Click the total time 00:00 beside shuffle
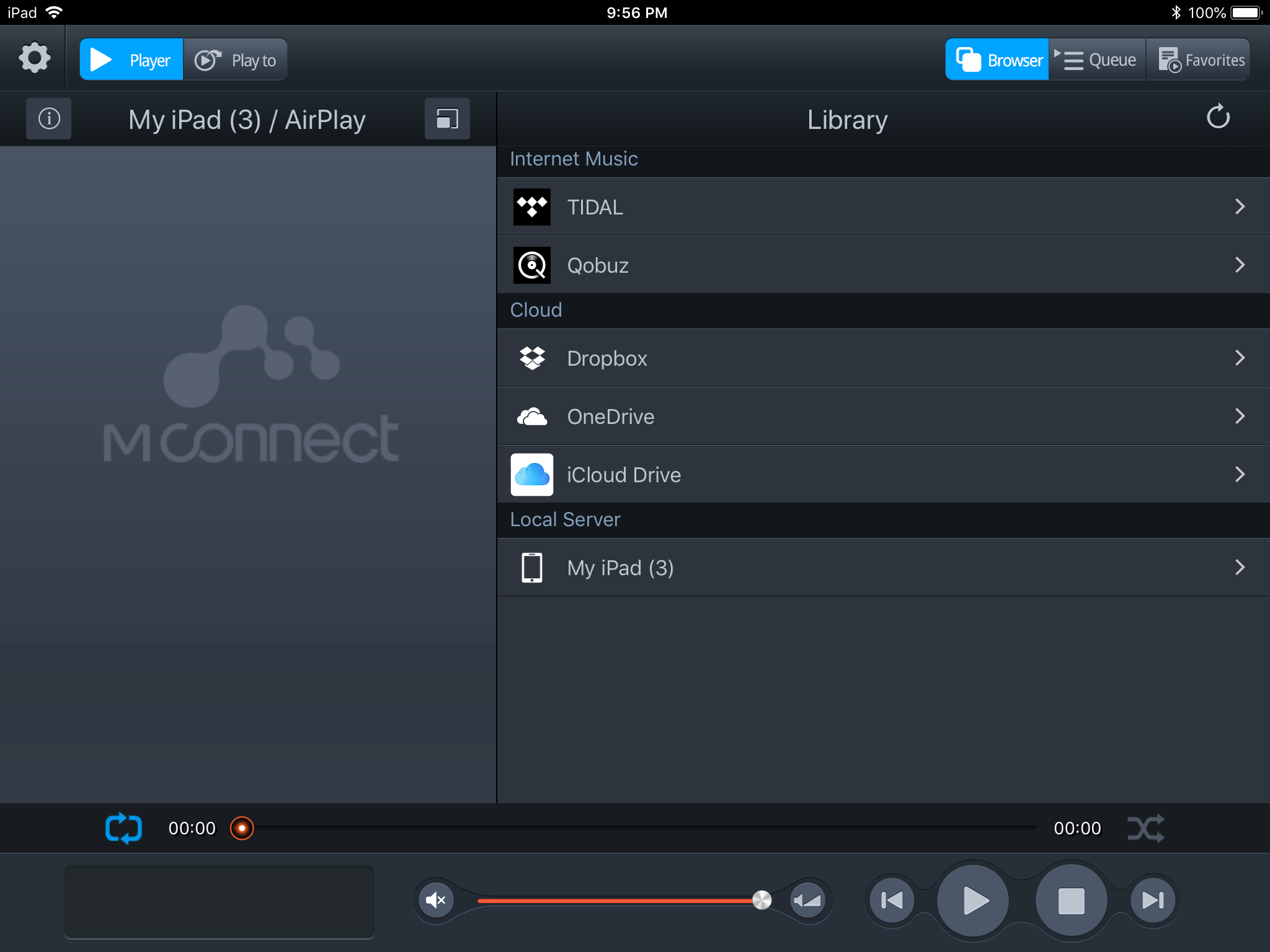1270x952 pixels. (1078, 828)
